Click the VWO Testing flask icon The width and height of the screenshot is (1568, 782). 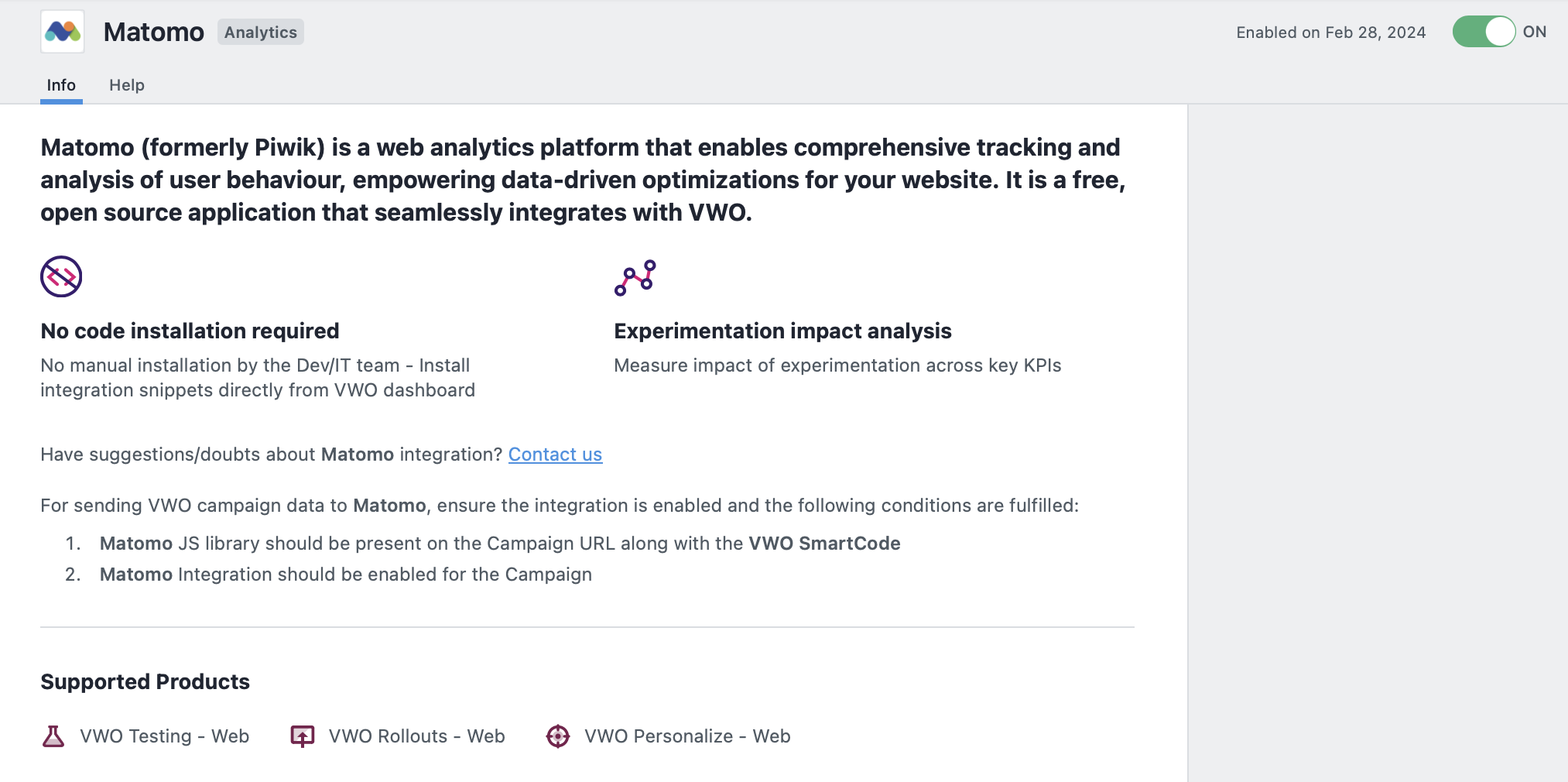pyautogui.click(x=53, y=736)
